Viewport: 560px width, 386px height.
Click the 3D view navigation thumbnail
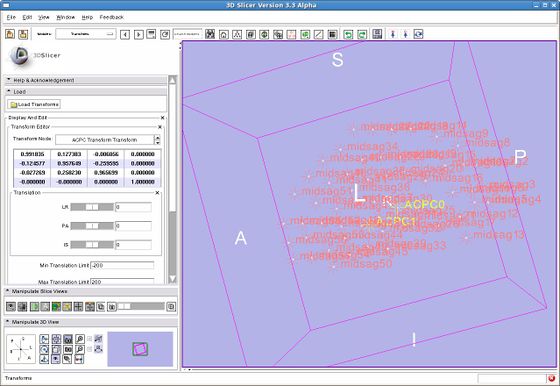click(x=140, y=349)
